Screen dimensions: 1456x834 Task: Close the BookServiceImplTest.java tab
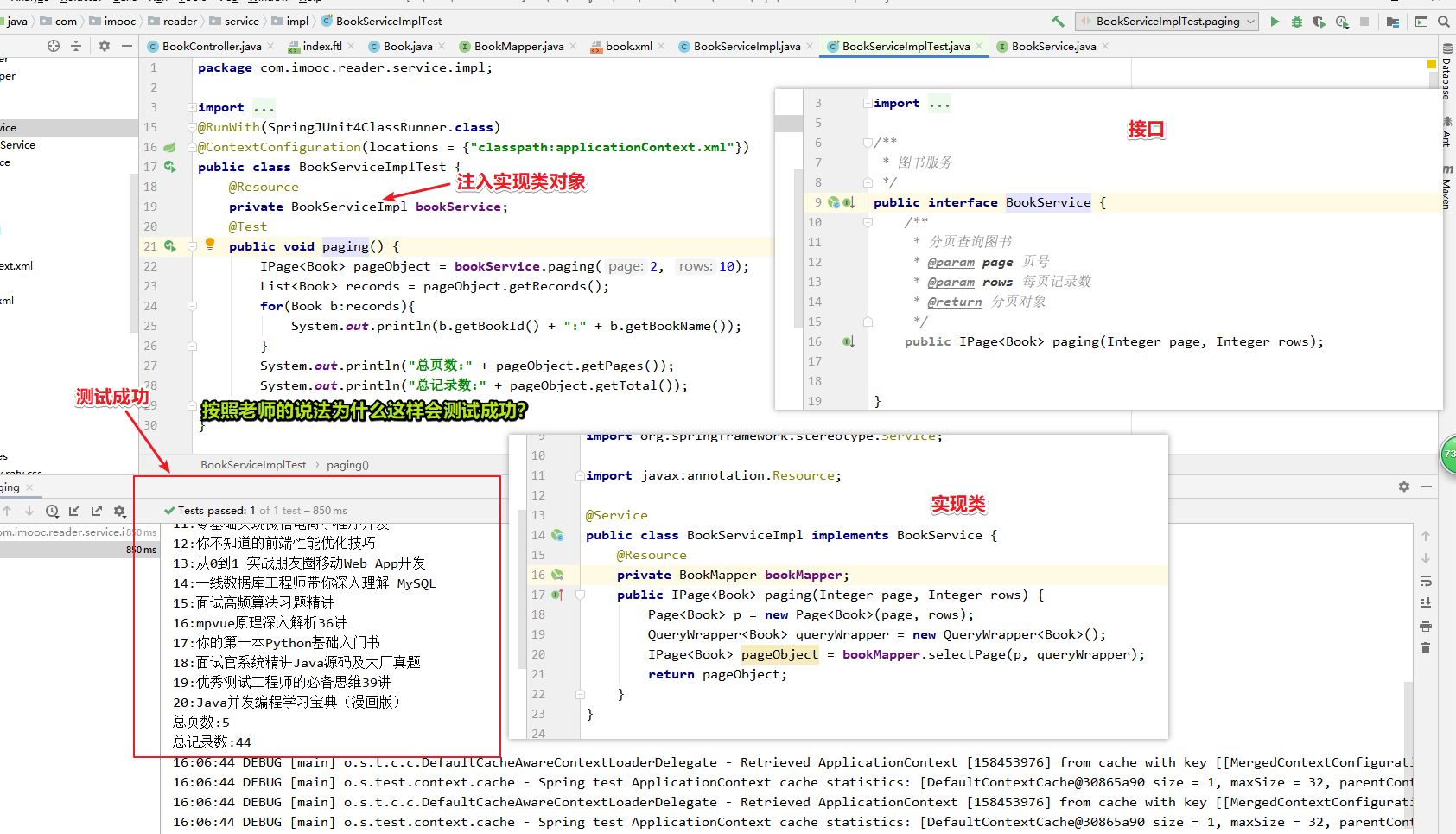click(x=979, y=47)
